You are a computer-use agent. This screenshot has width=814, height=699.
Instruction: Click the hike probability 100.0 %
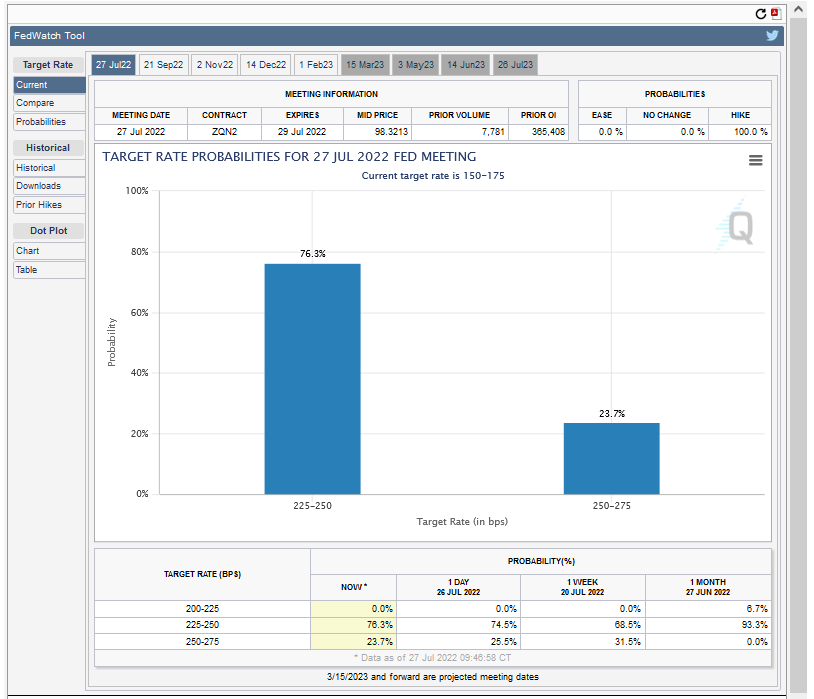751,132
